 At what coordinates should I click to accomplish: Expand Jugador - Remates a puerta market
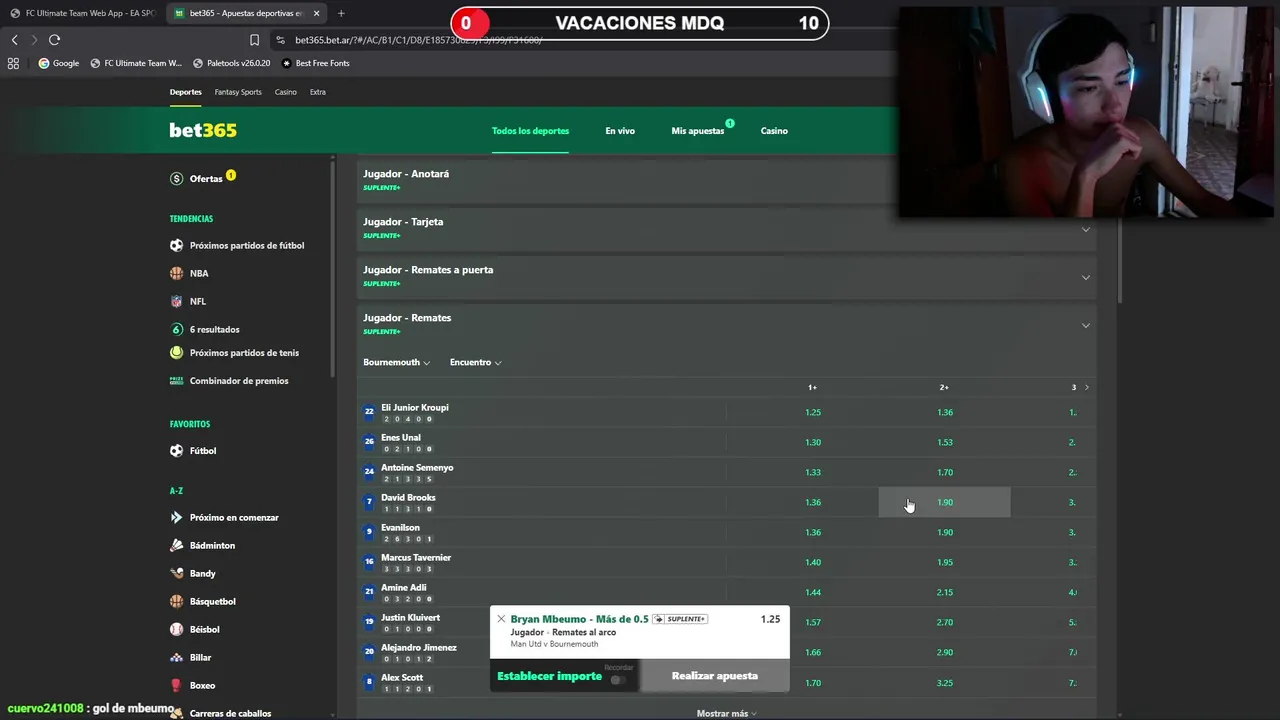pyautogui.click(x=726, y=276)
